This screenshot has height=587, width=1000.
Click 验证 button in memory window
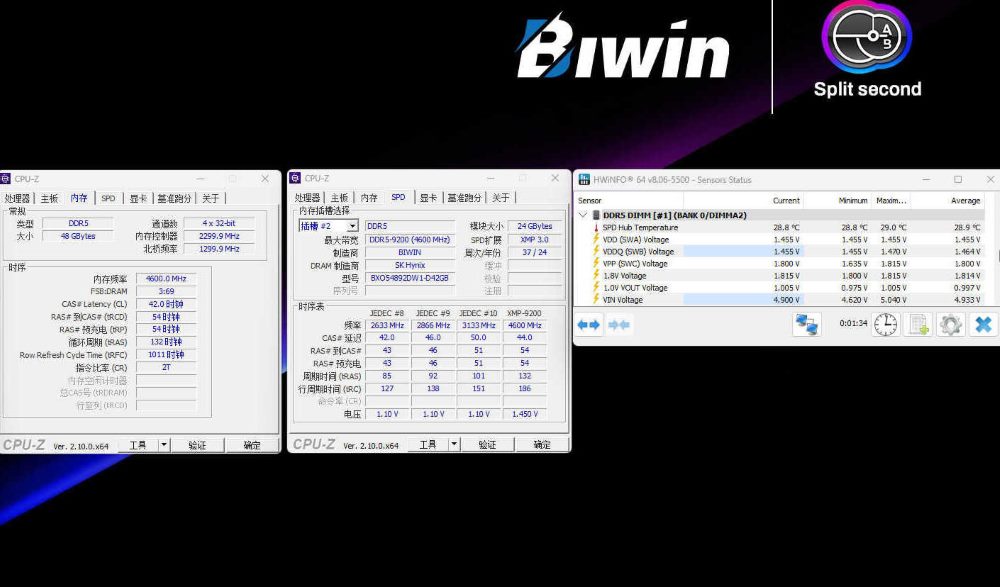pos(197,445)
